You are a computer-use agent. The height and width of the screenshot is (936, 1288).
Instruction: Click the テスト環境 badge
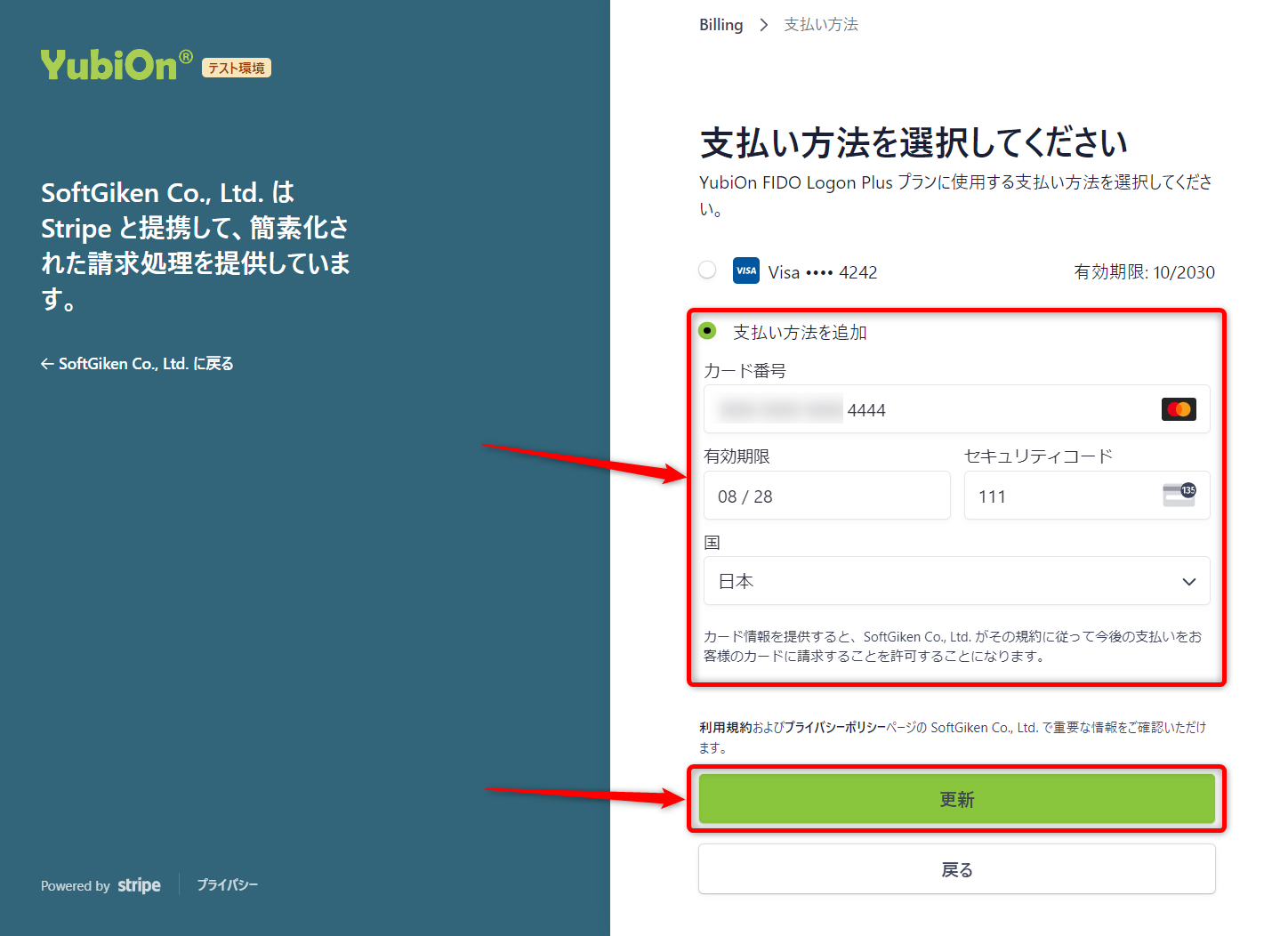(x=237, y=68)
